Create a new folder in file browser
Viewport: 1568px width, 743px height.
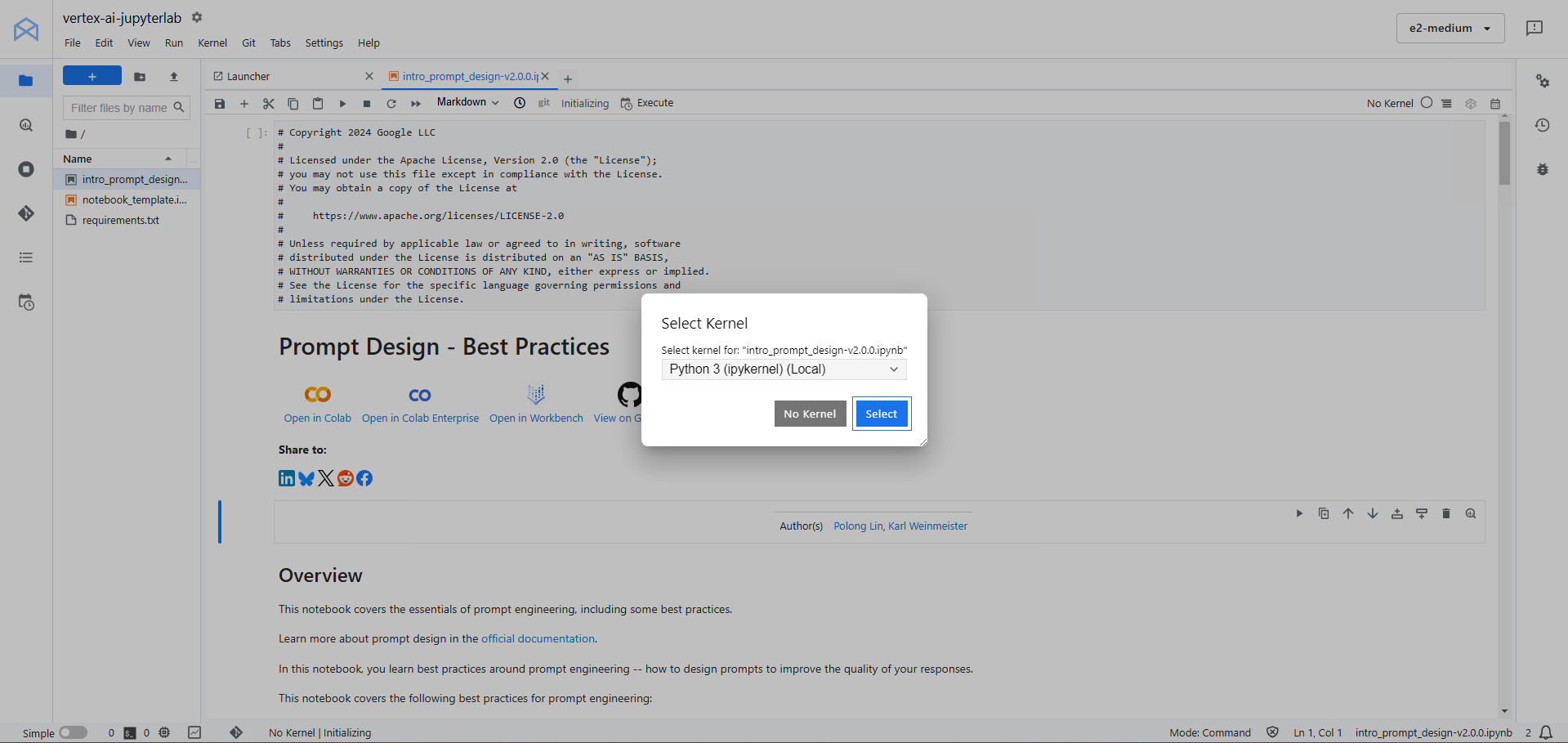(140, 76)
